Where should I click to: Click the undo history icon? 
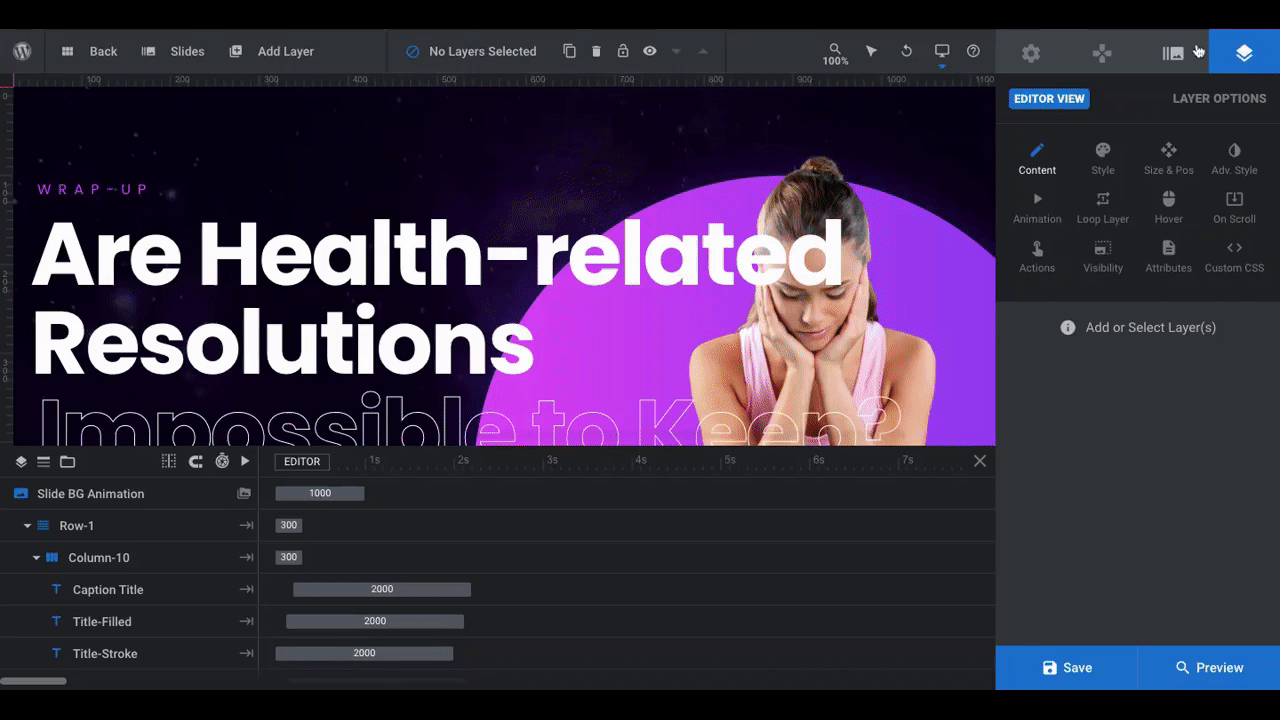(906, 51)
